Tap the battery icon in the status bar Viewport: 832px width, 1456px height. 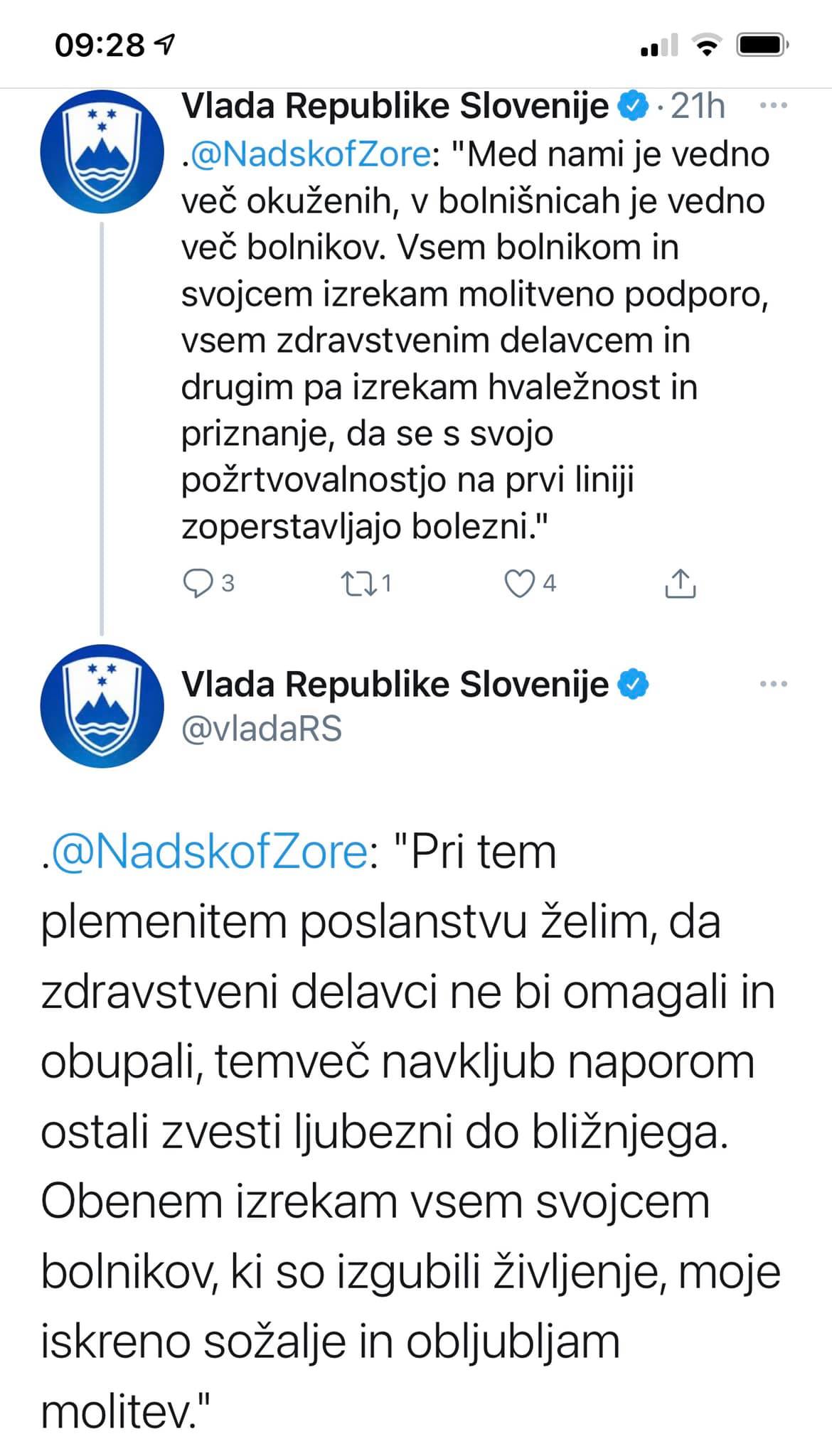pos(762,45)
